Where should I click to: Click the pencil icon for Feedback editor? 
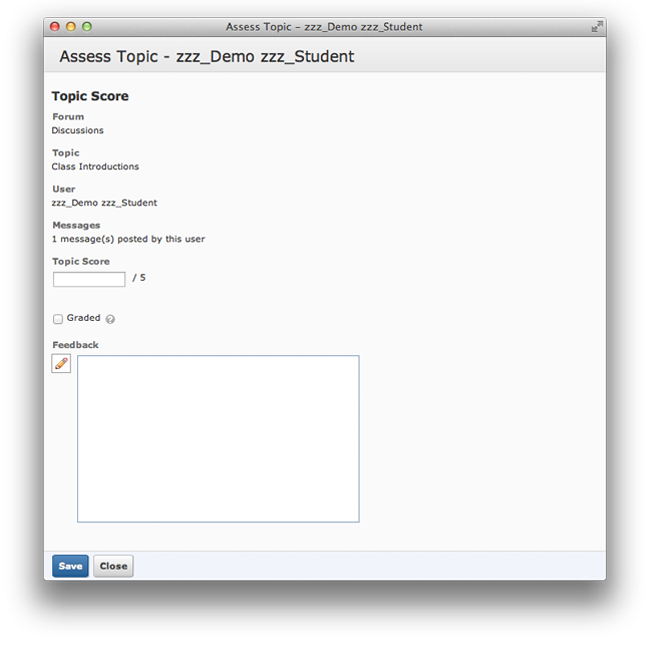pos(62,364)
